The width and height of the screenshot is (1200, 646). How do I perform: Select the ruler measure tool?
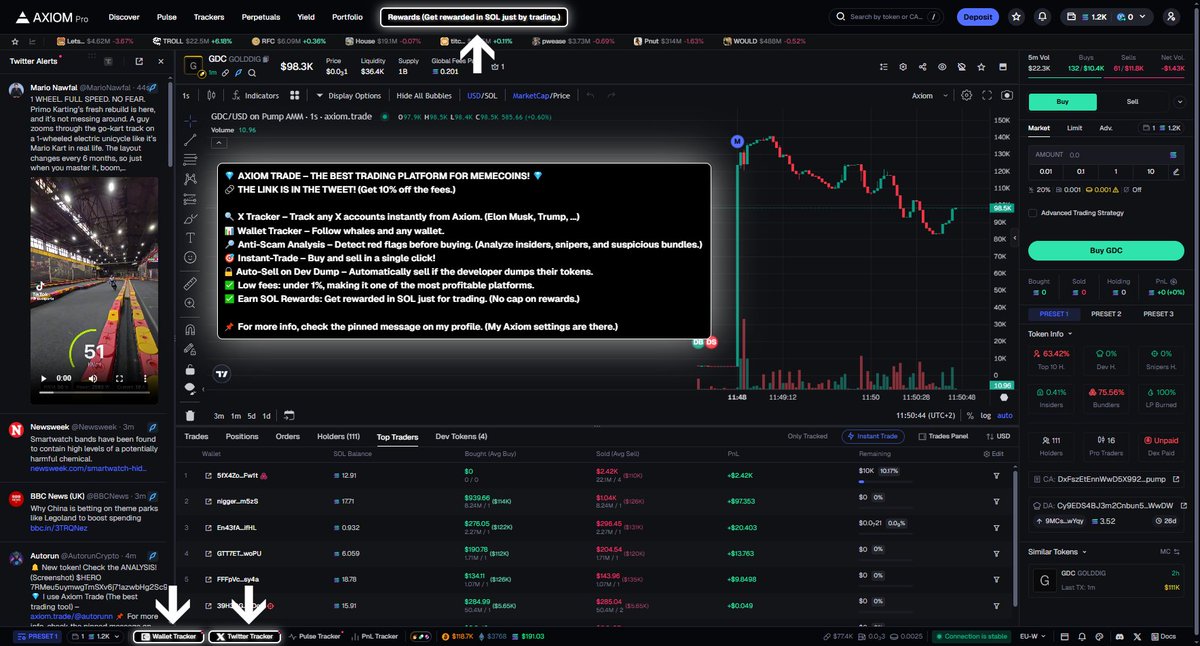coord(190,284)
